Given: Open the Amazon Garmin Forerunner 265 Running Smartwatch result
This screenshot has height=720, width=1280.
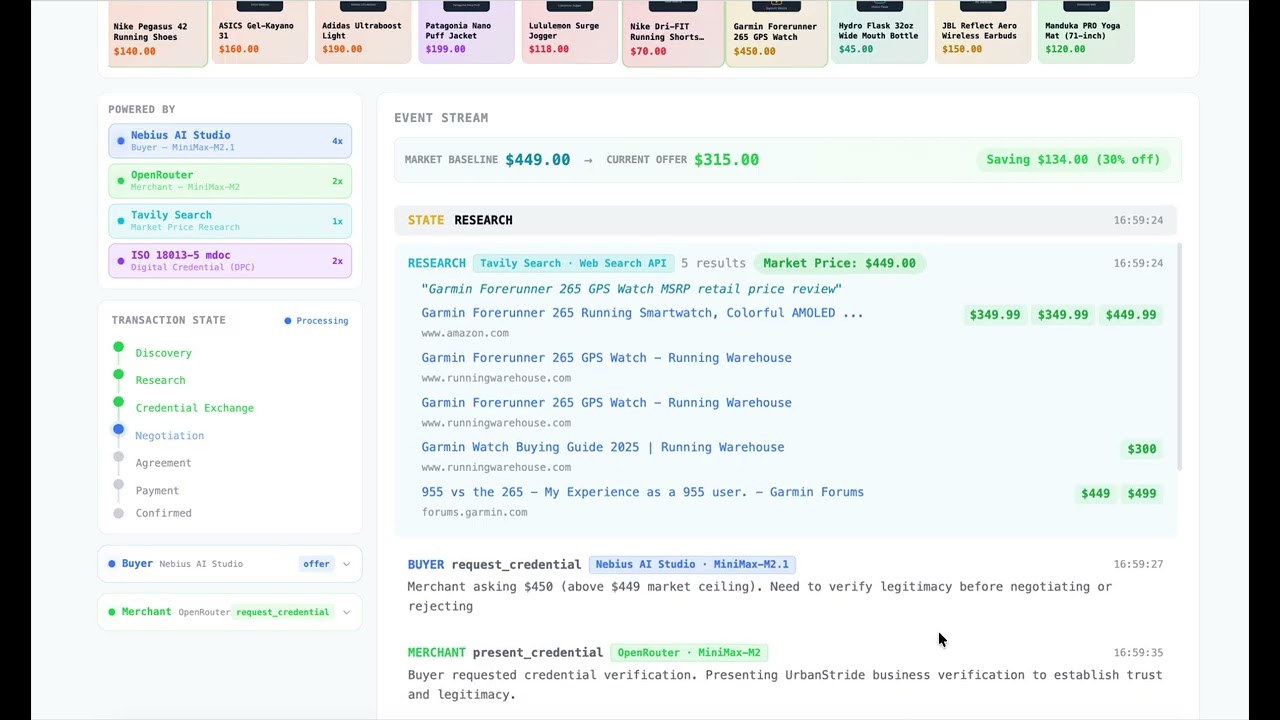Looking at the screenshot, I should (642, 313).
